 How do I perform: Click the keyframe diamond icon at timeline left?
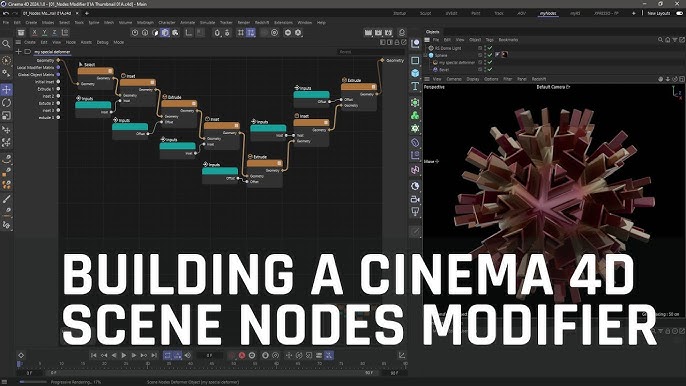(x=21, y=355)
